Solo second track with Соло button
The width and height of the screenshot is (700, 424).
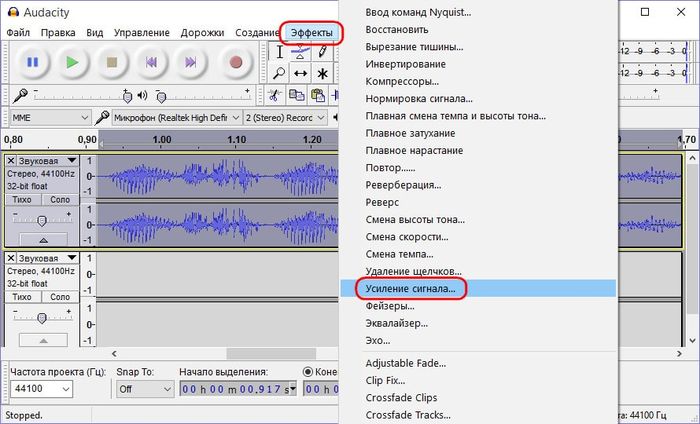tap(60, 297)
